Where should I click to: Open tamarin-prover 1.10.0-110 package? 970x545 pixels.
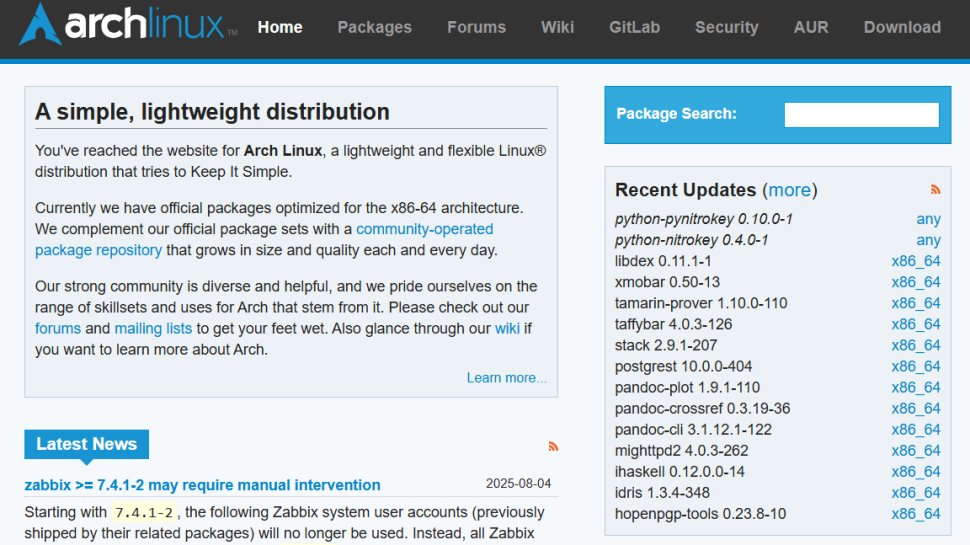701,303
